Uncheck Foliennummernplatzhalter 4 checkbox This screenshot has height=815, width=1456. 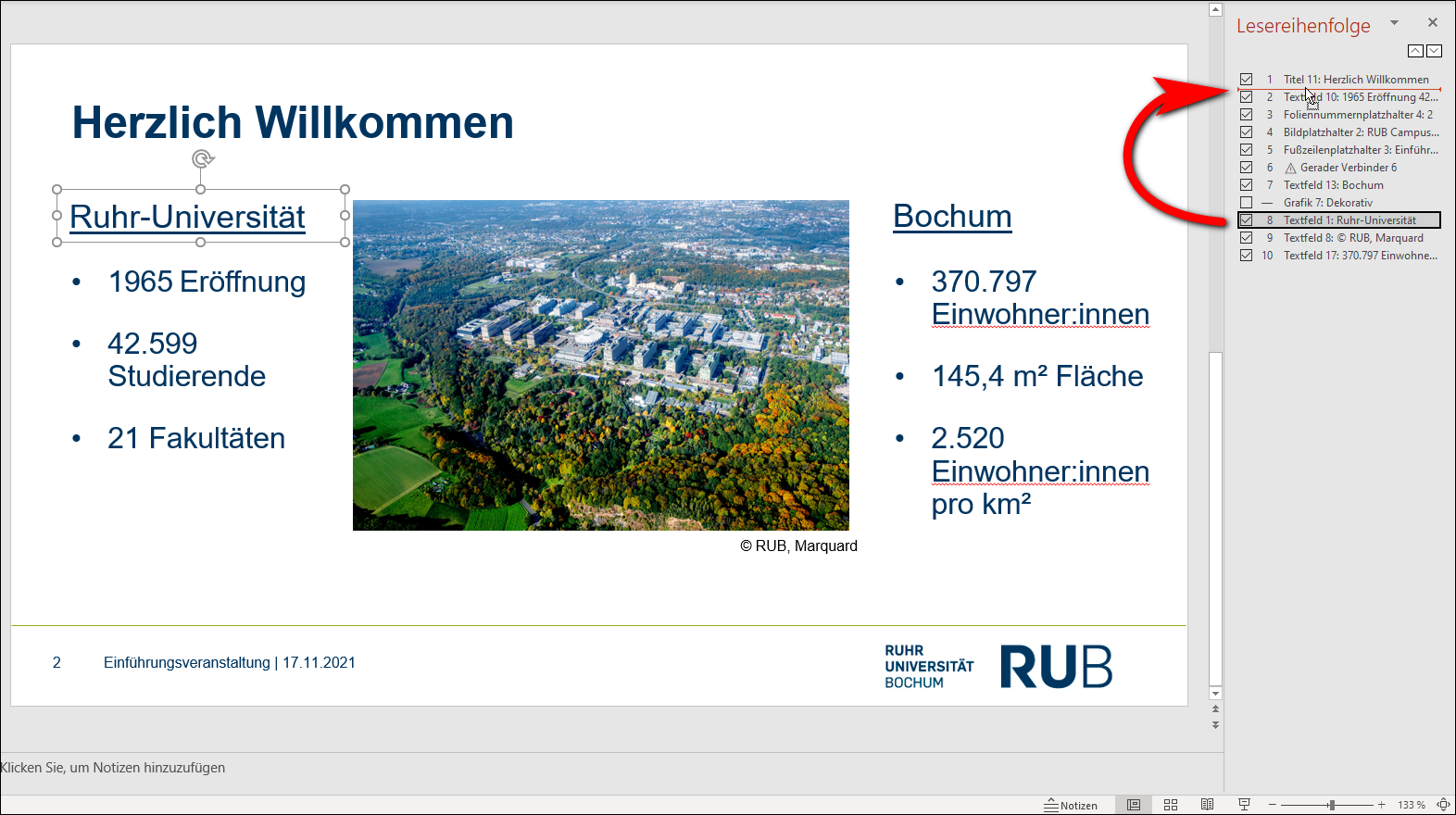point(1246,115)
